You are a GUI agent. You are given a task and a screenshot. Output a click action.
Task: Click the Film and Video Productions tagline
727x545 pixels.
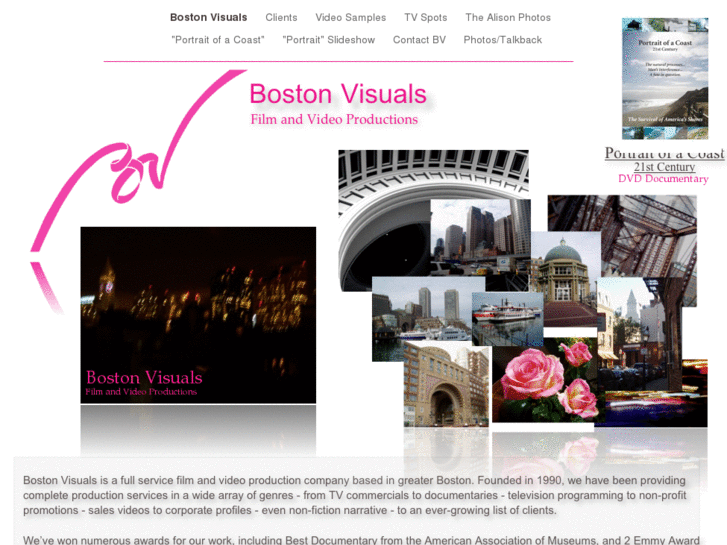pos(334,120)
